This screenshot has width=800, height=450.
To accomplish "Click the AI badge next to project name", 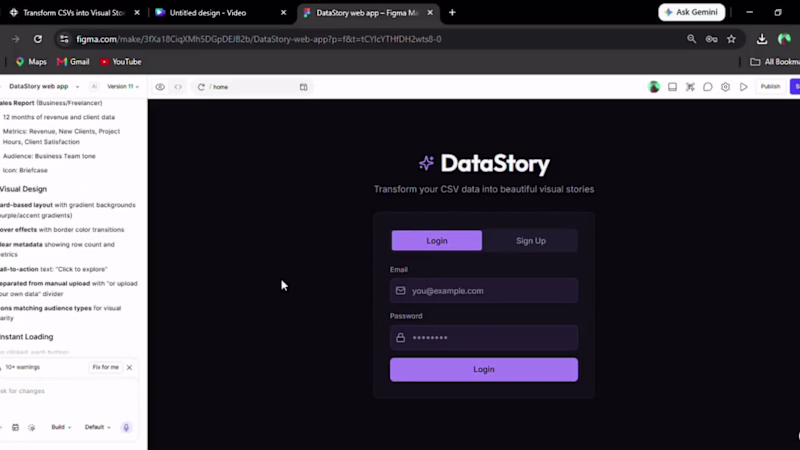I will [x=94, y=87].
